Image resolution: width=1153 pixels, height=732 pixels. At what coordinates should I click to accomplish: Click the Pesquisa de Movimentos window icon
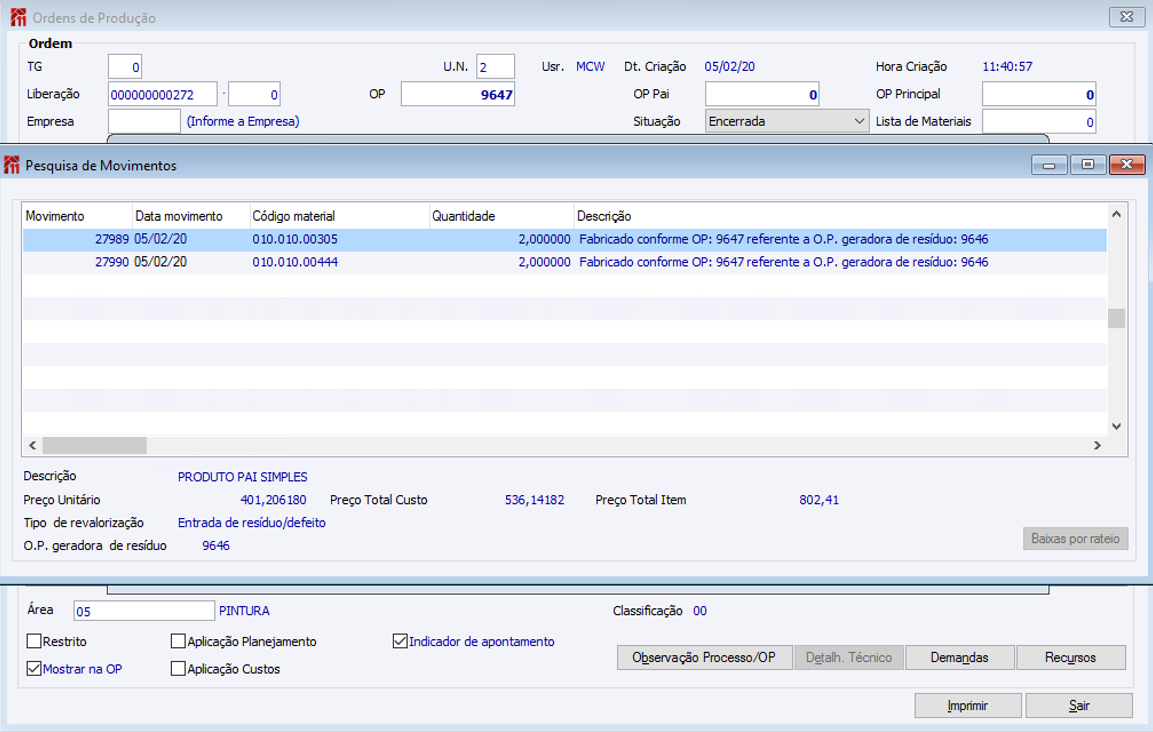coord(13,166)
